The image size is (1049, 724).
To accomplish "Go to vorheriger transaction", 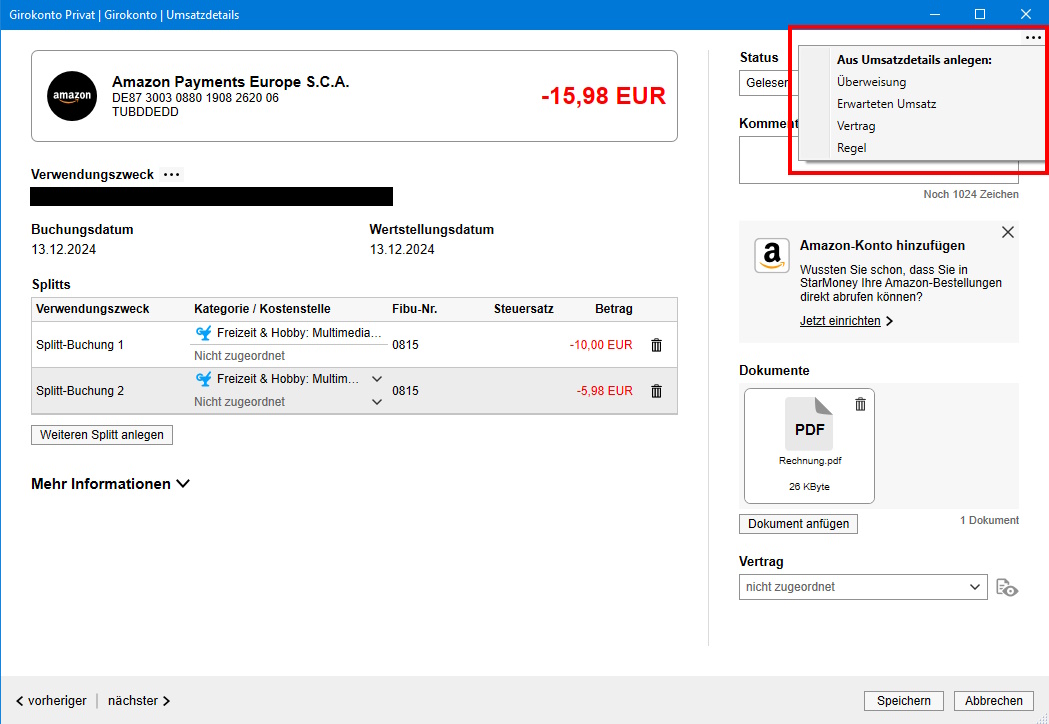I will click(51, 701).
